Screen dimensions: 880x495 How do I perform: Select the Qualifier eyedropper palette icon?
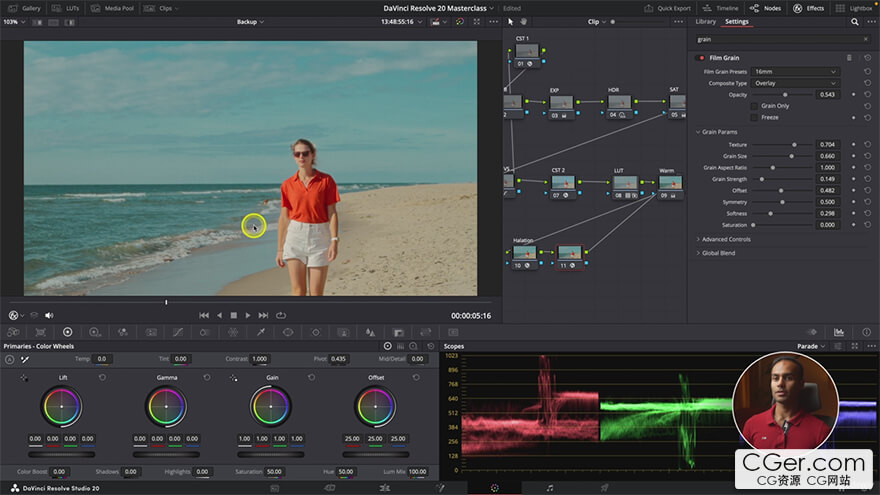pos(261,331)
